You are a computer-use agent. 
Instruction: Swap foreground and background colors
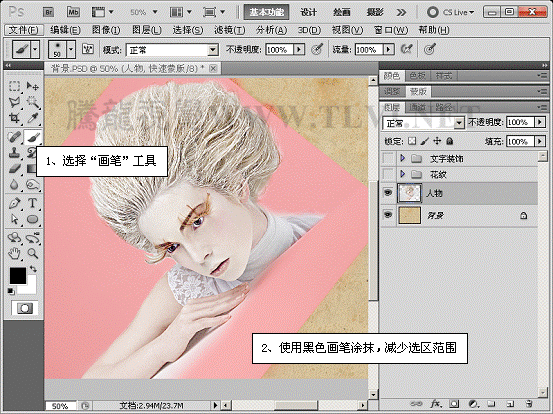point(33,269)
